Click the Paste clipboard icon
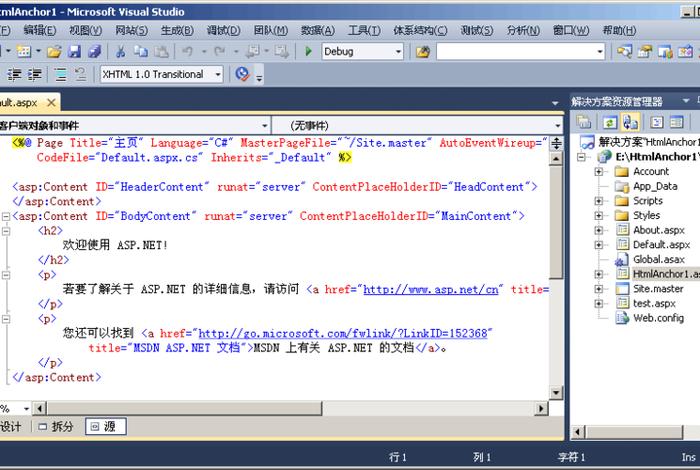 [x=161, y=52]
